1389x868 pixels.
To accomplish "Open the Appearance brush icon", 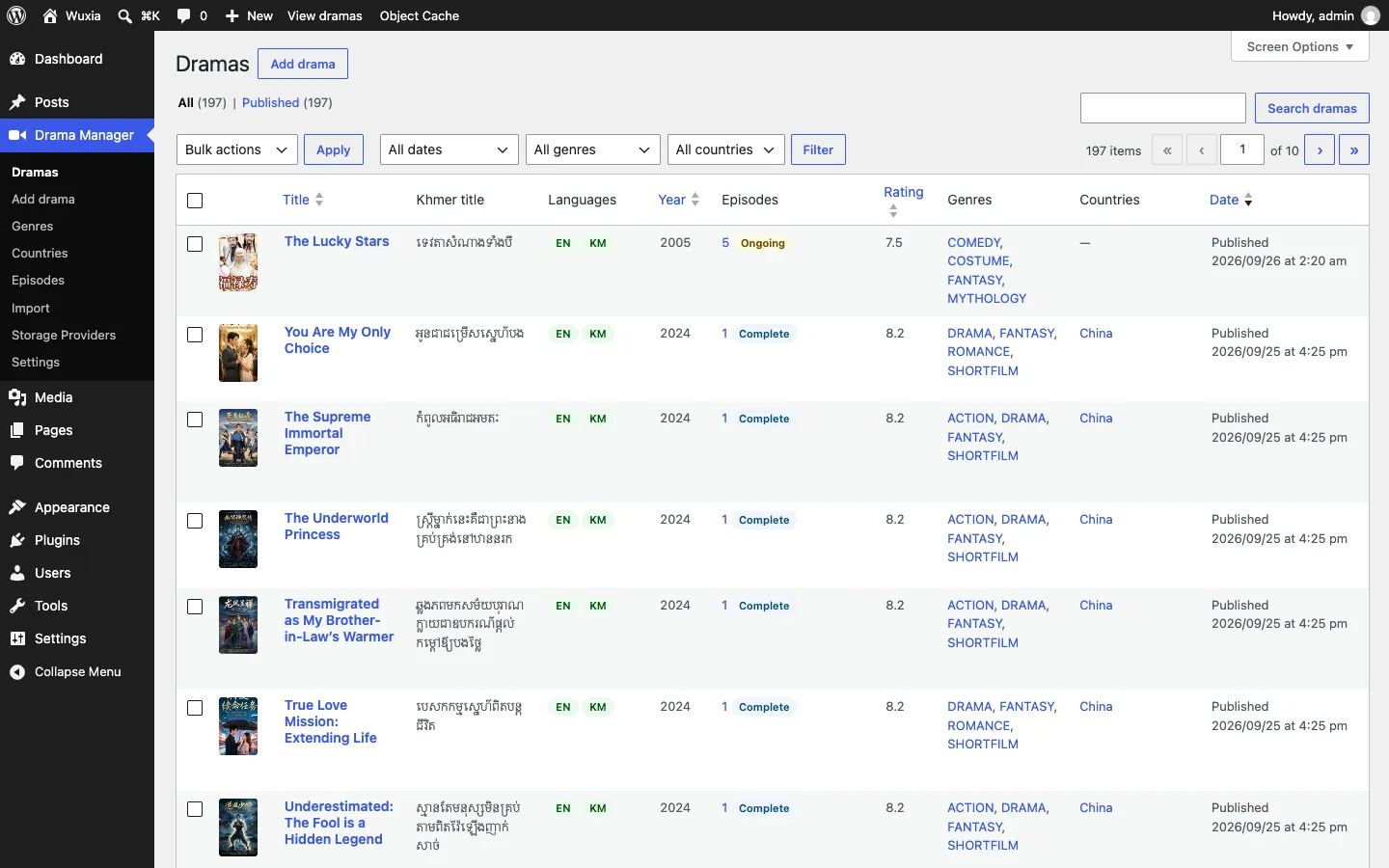I will tap(17, 507).
